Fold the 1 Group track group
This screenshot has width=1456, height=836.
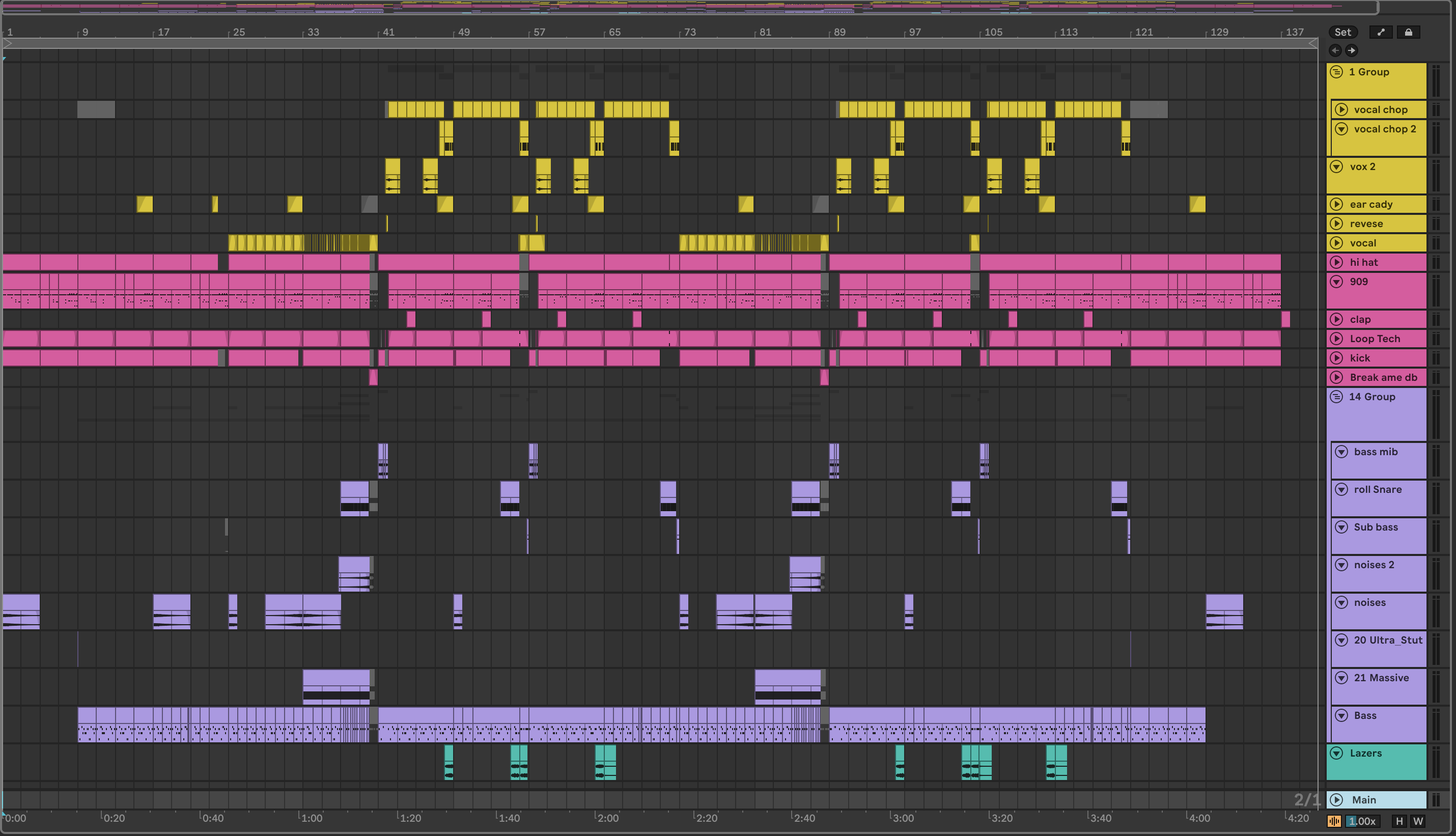tap(1336, 72)
